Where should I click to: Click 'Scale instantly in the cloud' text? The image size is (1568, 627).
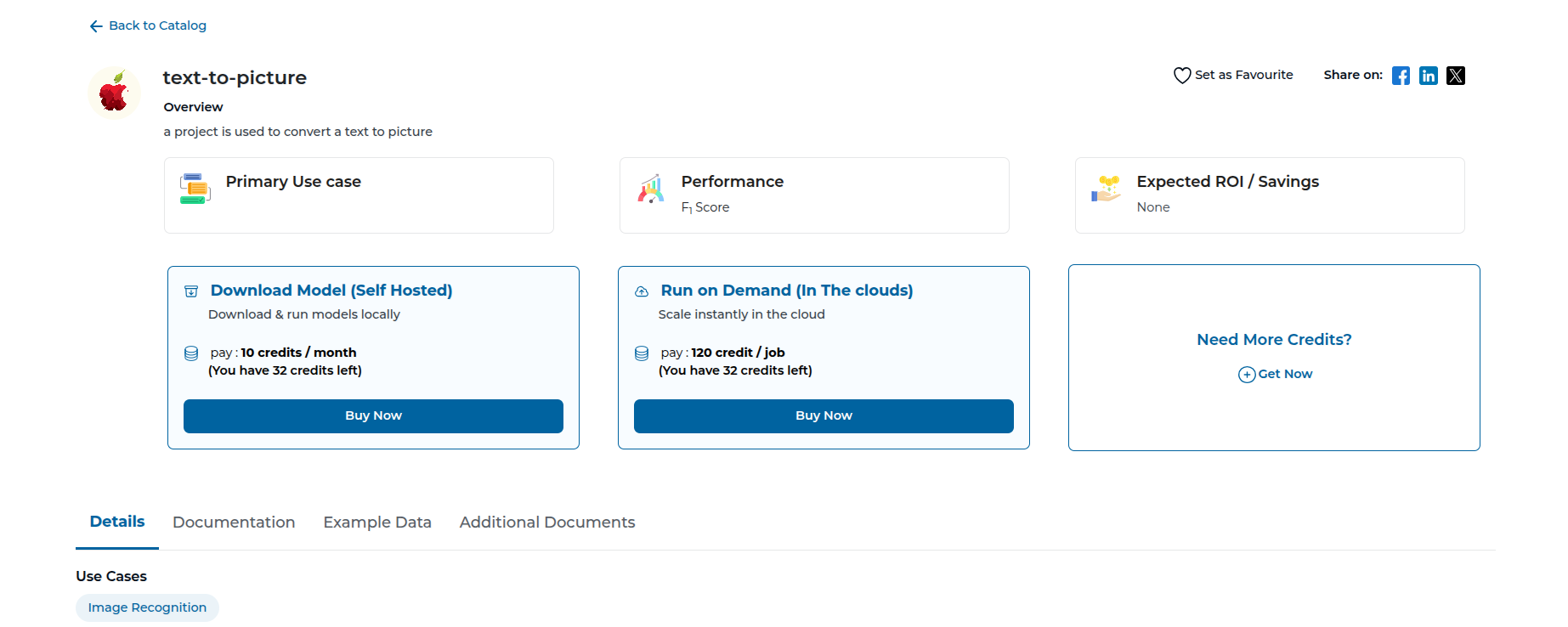click(742, 314)
